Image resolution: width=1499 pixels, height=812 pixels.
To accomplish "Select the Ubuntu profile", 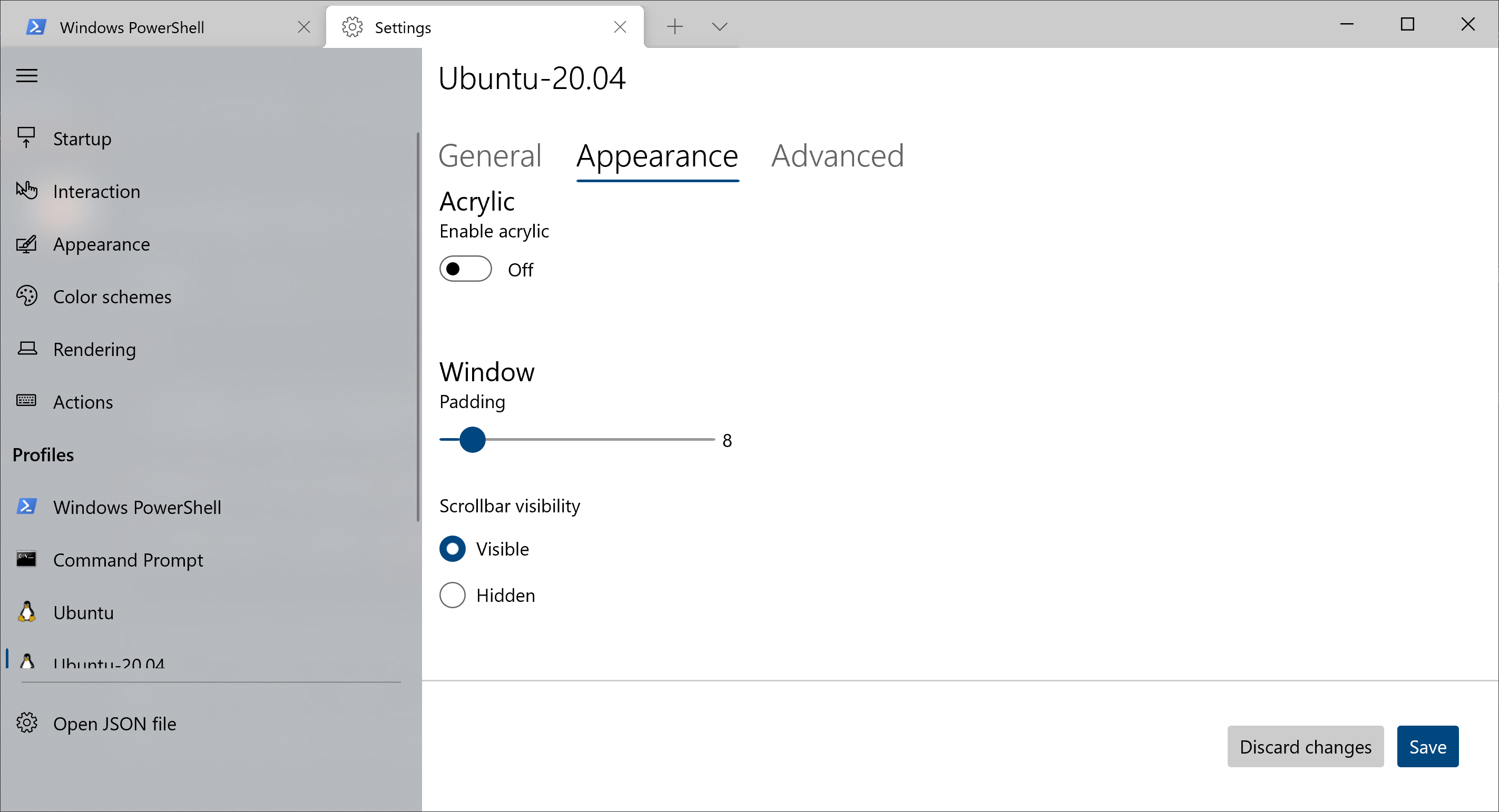I will tap(83, 612).
